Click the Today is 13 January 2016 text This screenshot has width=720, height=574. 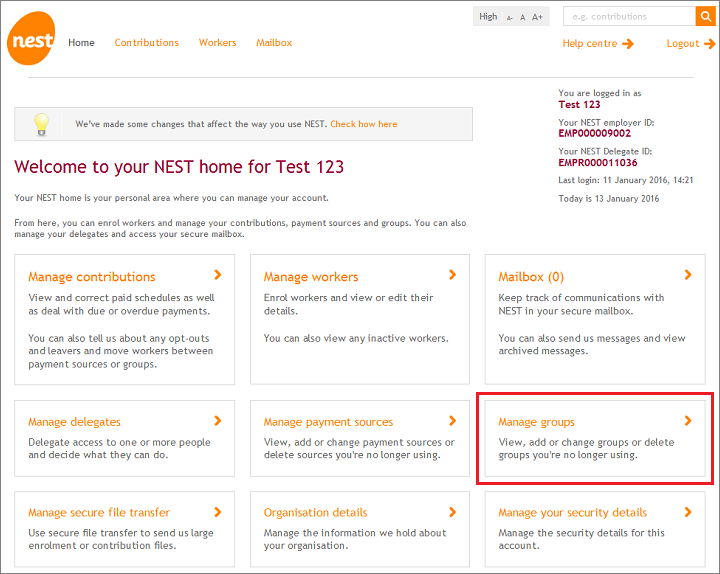609,199
